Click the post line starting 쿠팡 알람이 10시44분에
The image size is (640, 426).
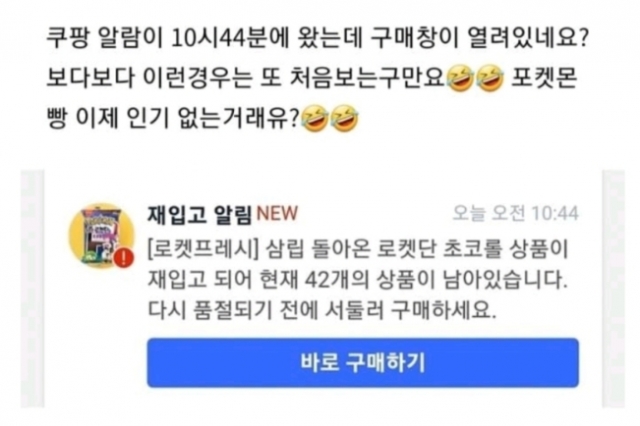pyautogui.click(x=318, y=38)
